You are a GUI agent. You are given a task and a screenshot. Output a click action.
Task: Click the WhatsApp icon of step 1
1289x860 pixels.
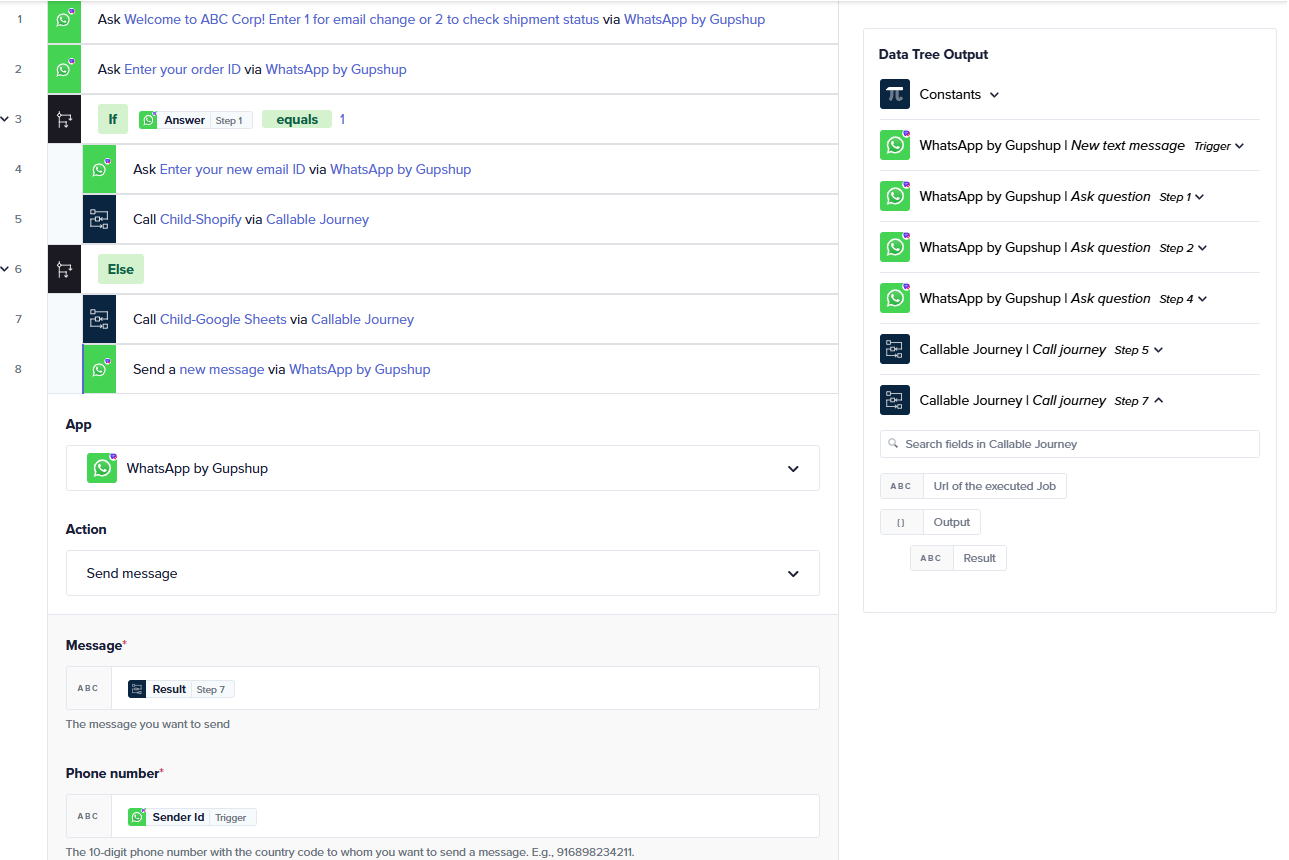[x=64, y=20]
